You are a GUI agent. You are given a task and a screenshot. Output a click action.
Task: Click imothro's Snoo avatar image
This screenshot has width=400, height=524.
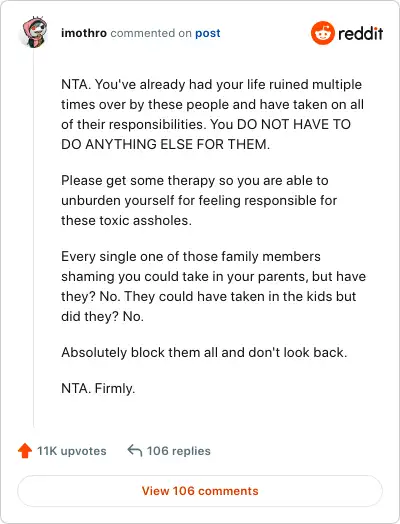click(x=34, y=32)
